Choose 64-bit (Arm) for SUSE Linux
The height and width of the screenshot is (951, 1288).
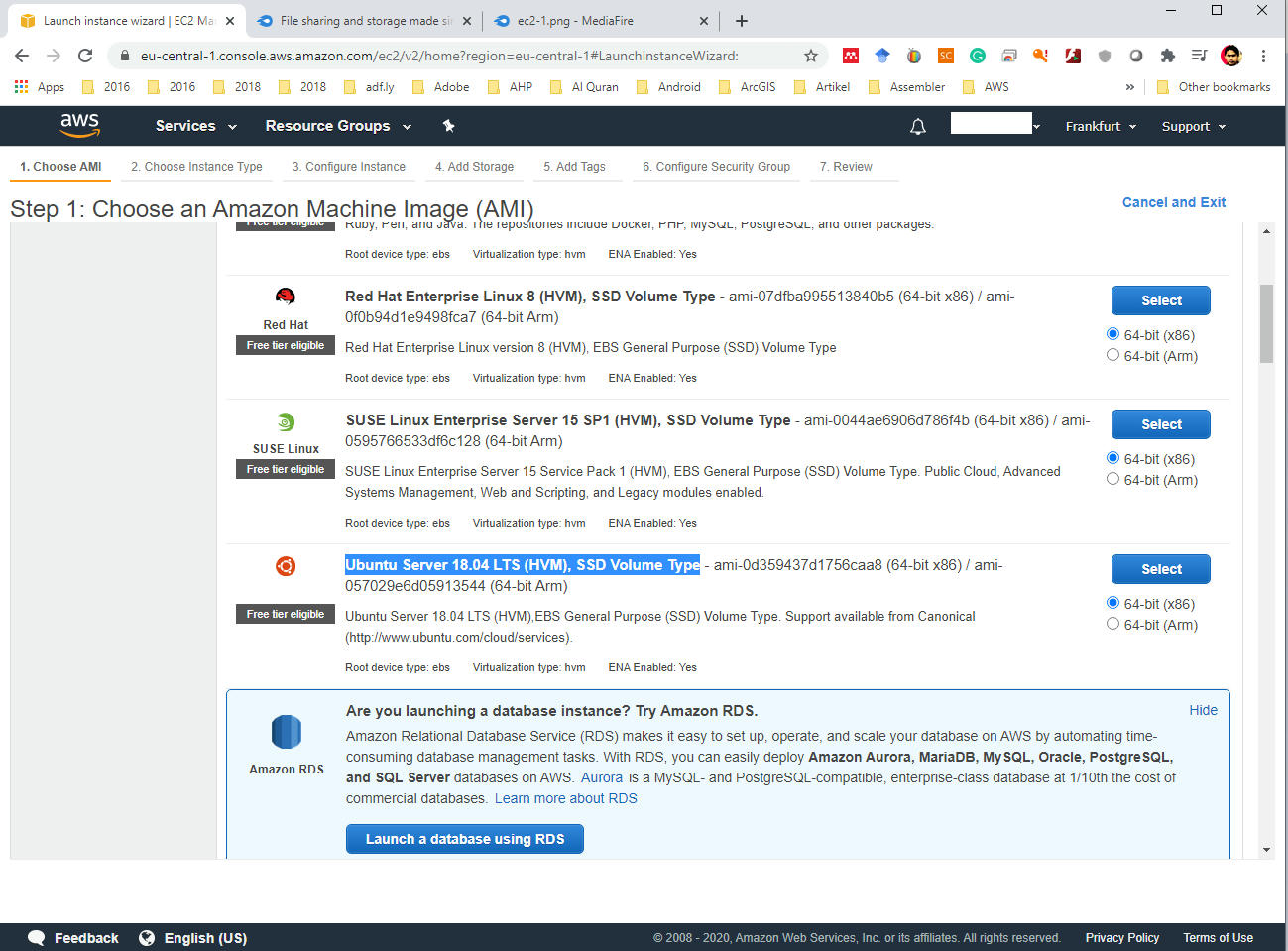[x=1112, y=479]
